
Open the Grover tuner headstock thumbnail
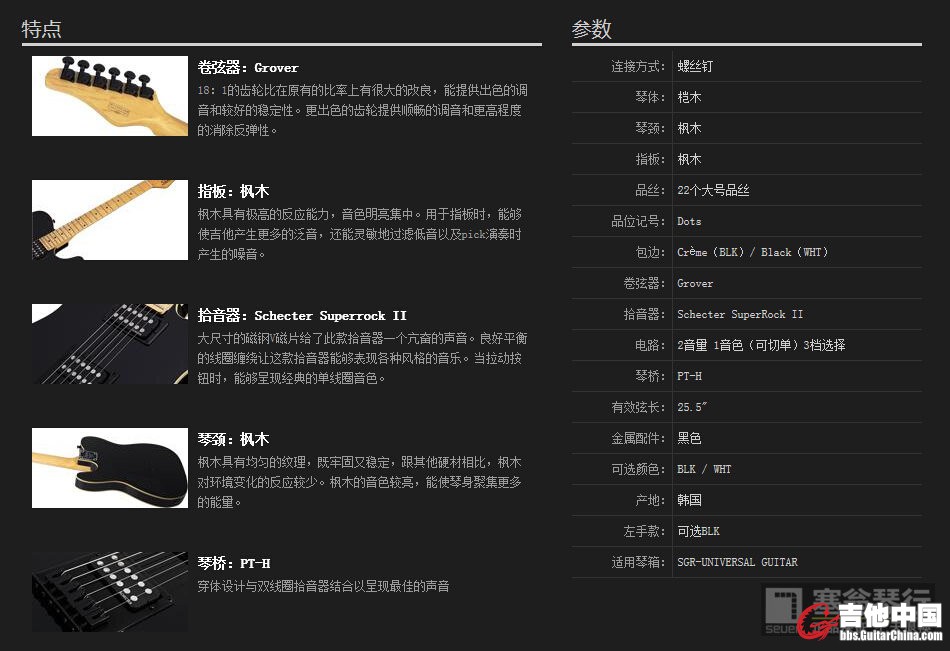click(110, 96)
